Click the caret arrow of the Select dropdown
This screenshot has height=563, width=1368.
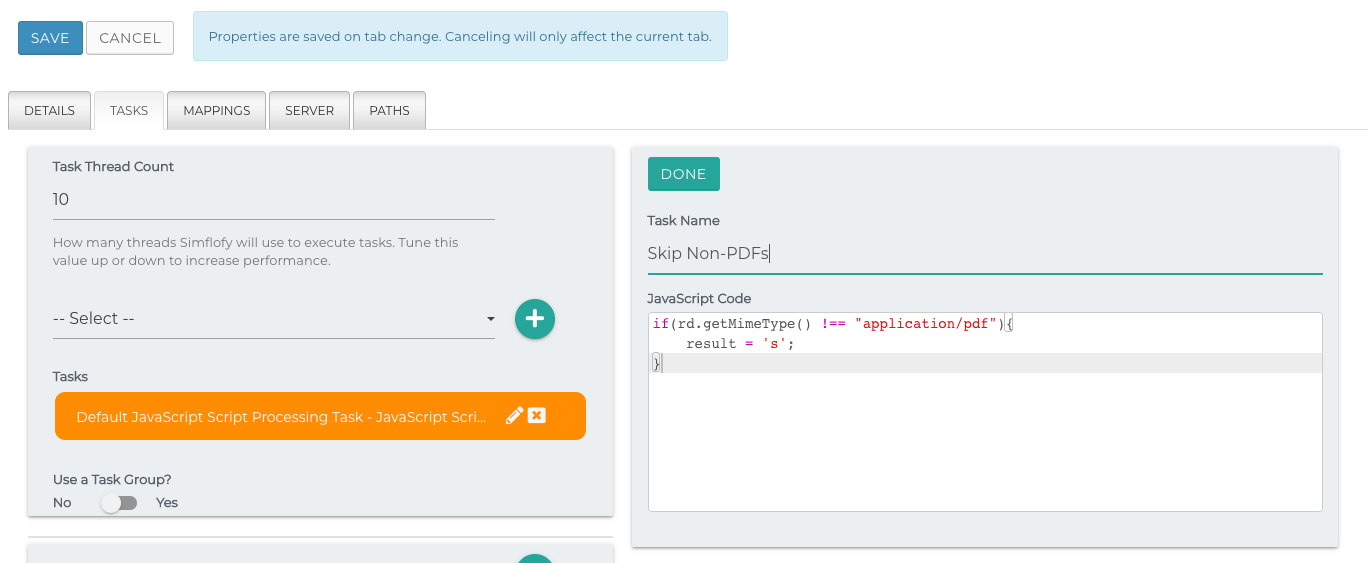click(x=490, y=320)
